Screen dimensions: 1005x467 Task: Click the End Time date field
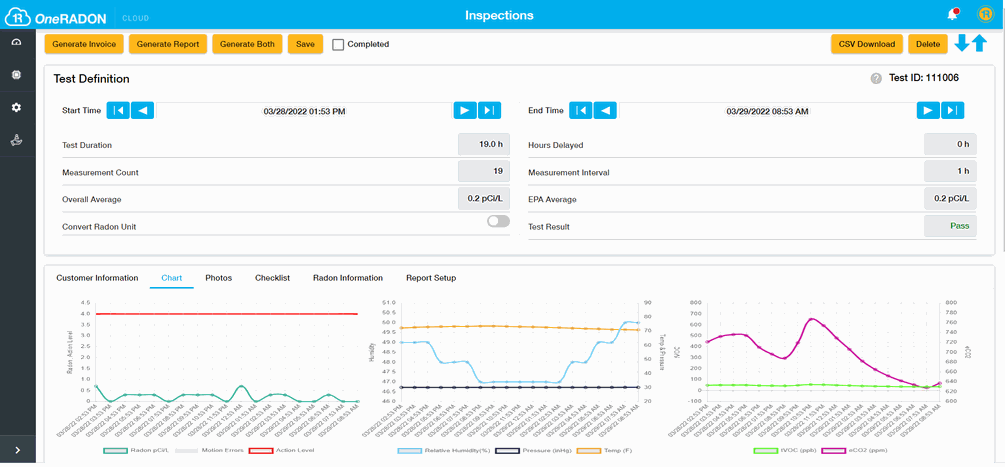click(x=767, y=111)
